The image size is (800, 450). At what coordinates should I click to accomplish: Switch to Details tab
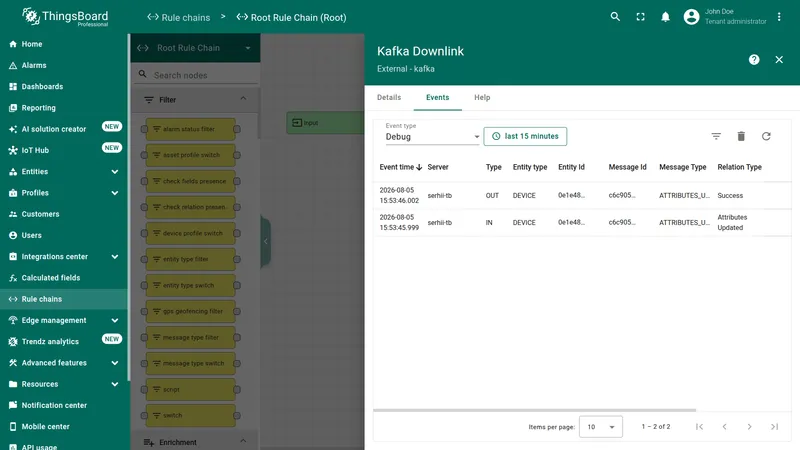[389, 97]
